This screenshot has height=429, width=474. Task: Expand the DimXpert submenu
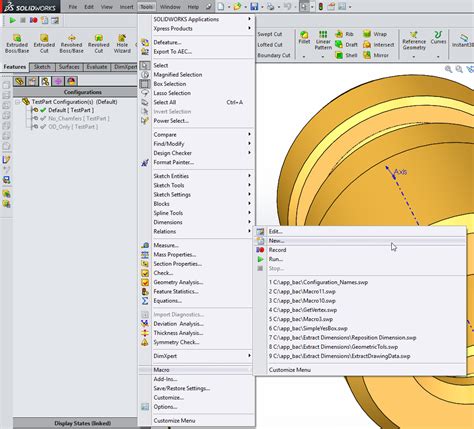(x=196, y=356)
